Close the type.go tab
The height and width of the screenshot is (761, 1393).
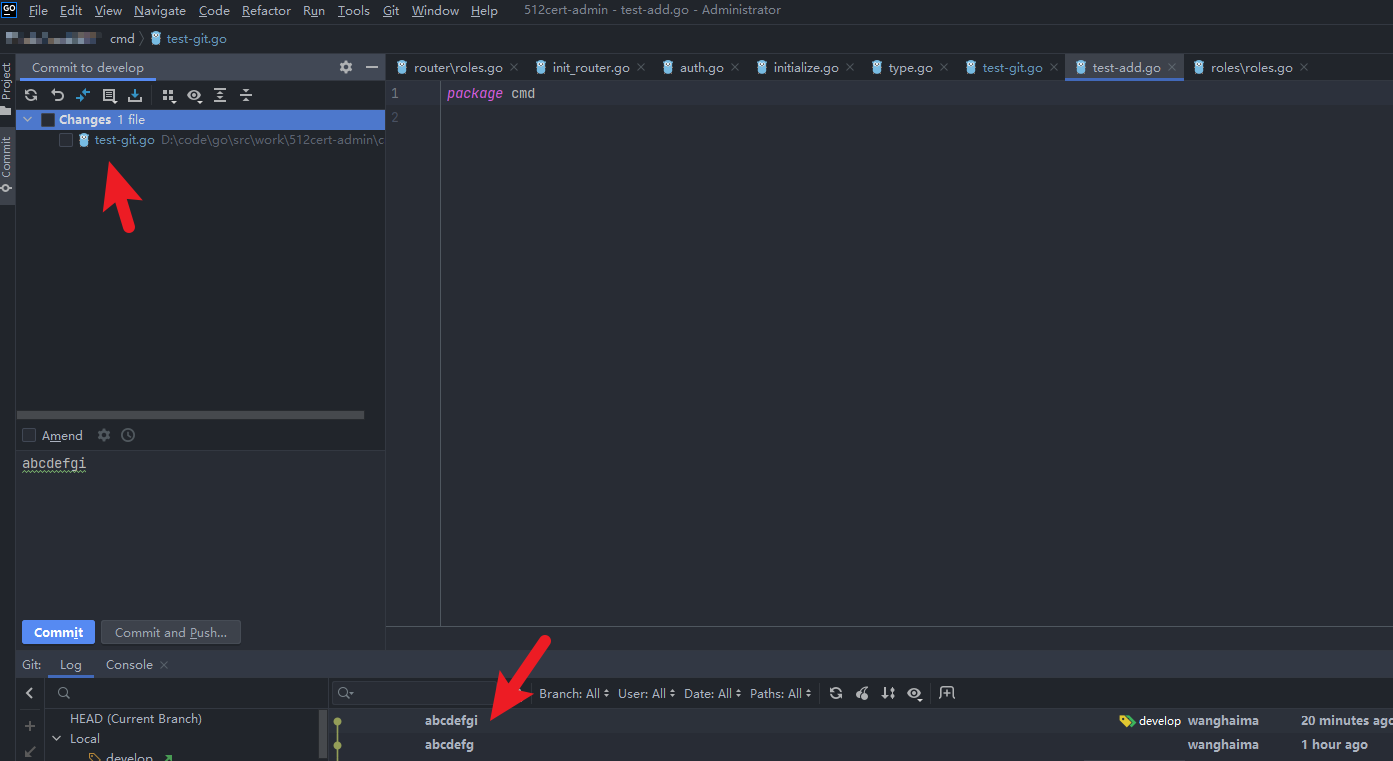point(944,68)
